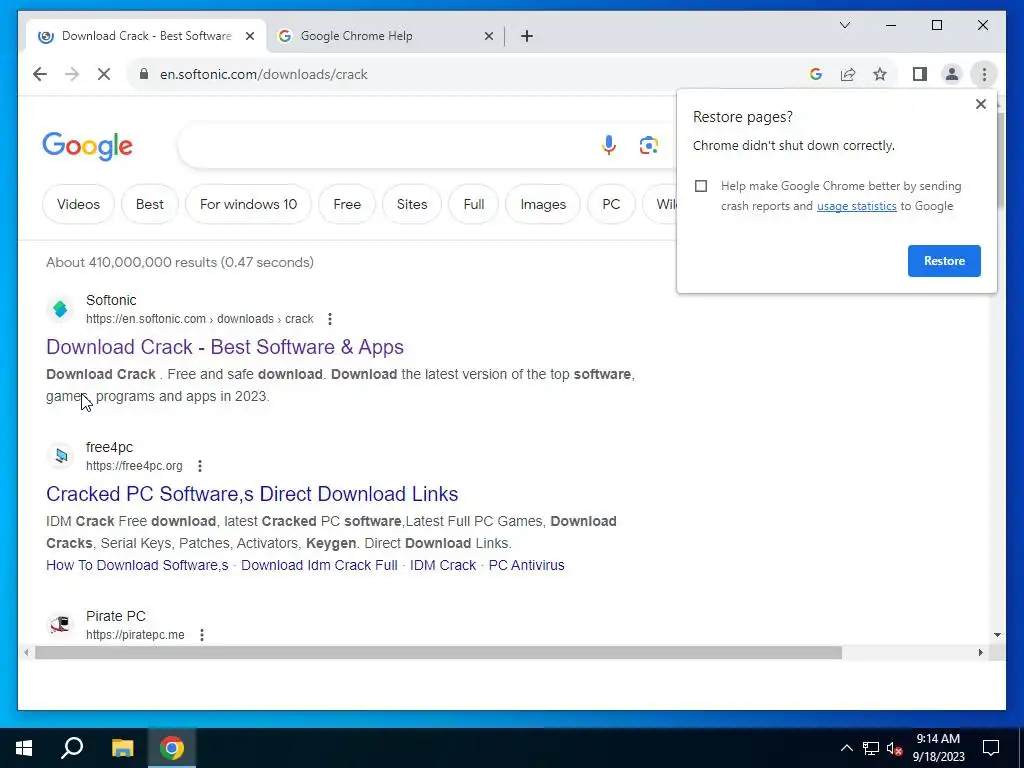The image size is (1024, 768).
Task: Click the forward navigation arrow
Action: pos(72,74)
